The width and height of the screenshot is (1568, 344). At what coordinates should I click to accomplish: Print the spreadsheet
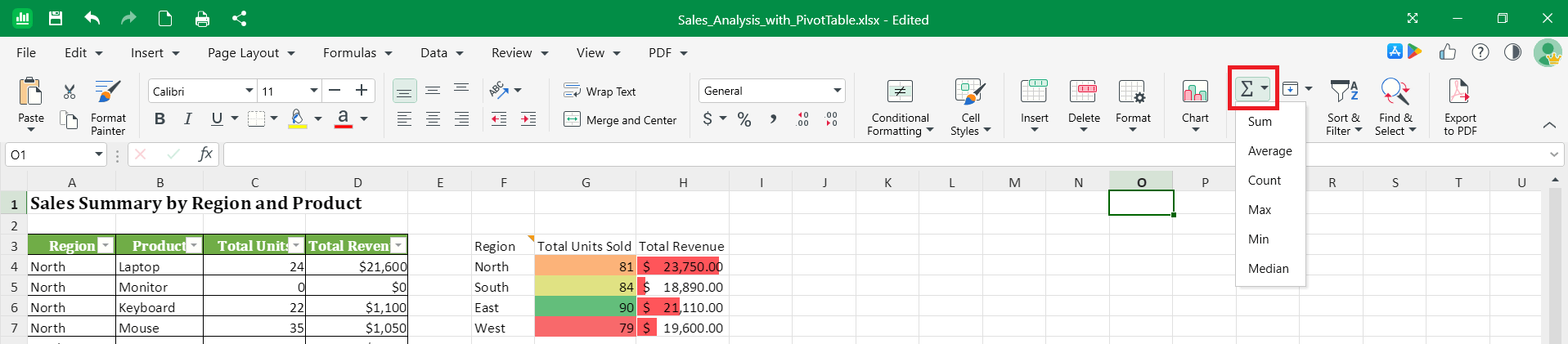(202, 19)
